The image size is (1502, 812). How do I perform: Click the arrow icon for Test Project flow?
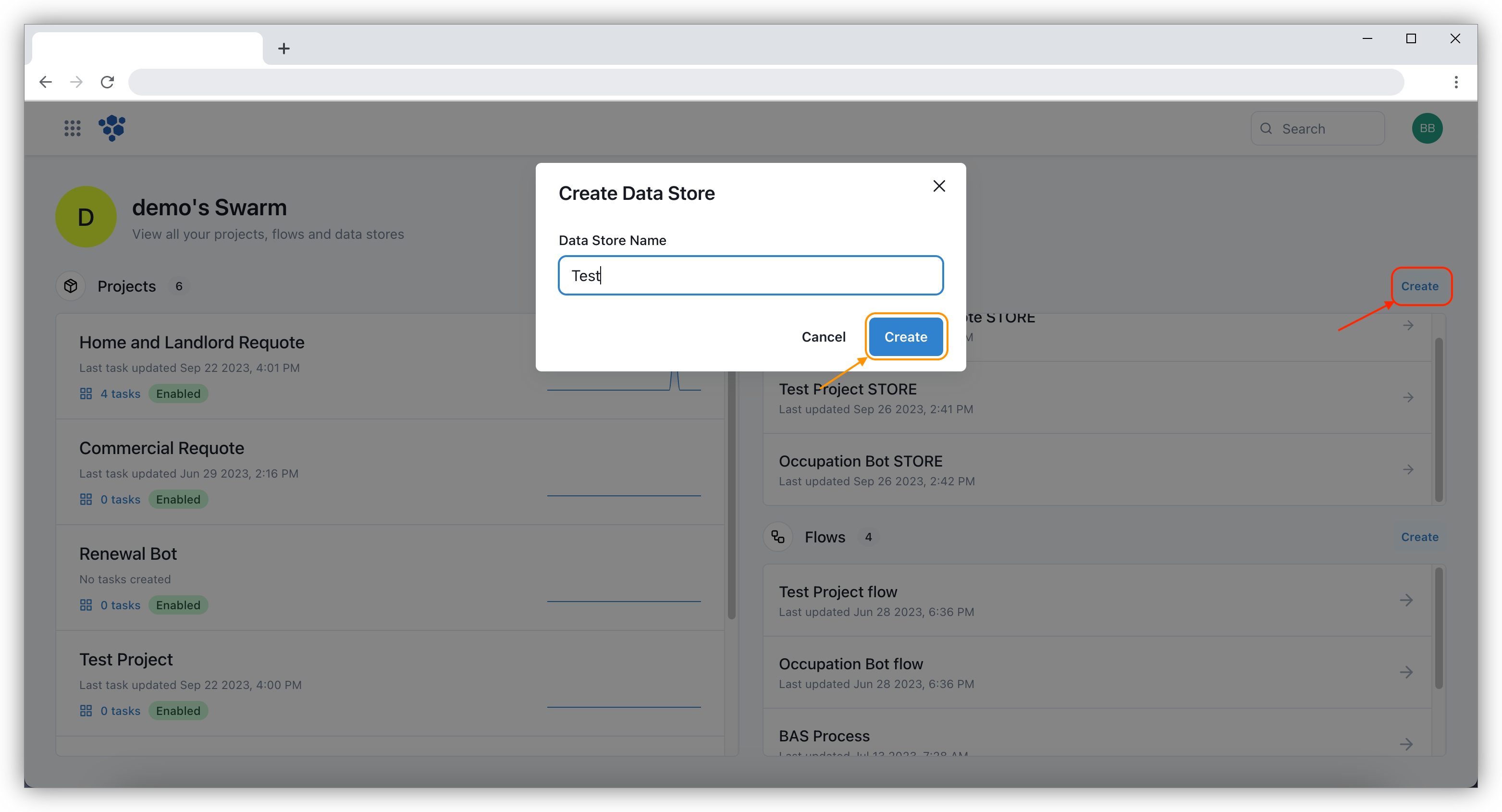pos(1407,600)
